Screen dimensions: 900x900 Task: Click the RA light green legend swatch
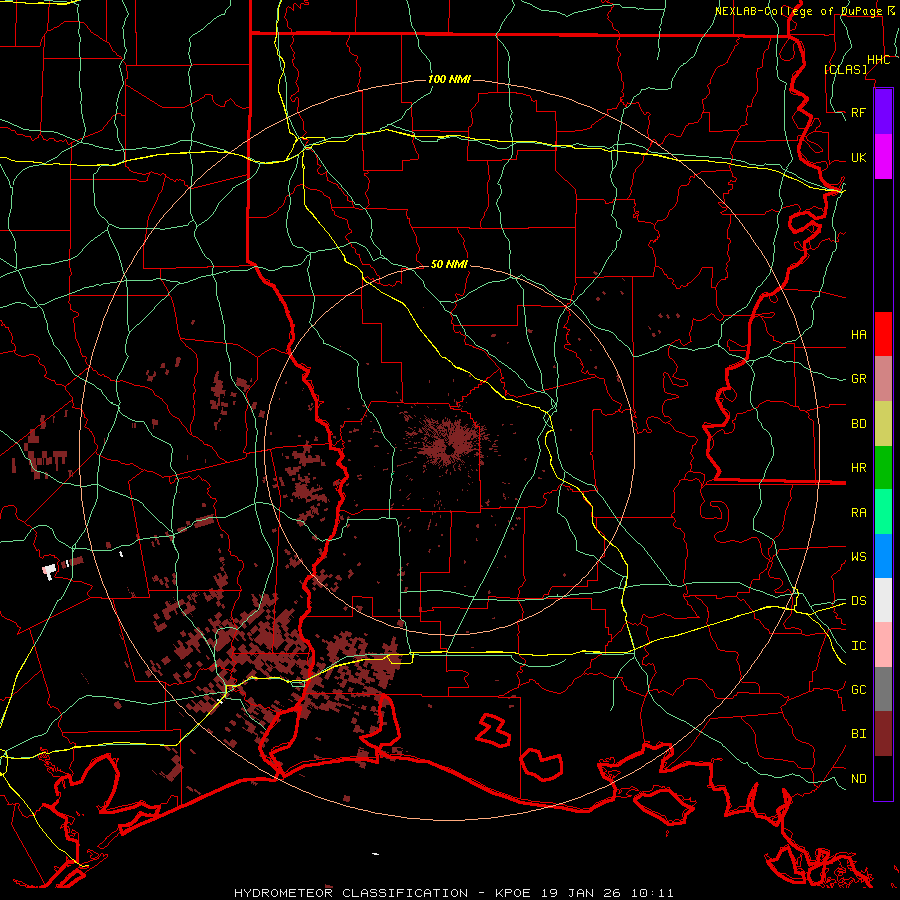[883, 512]
